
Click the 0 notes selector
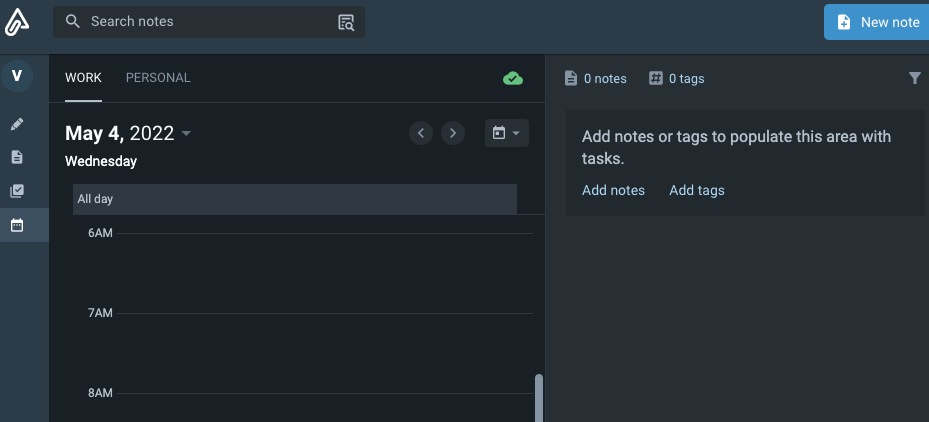(596, 78)
